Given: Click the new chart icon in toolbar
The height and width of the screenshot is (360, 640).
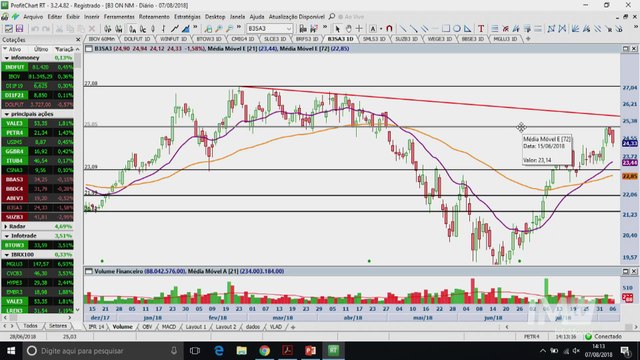Looking at the screenshot, I should point(8,29).
